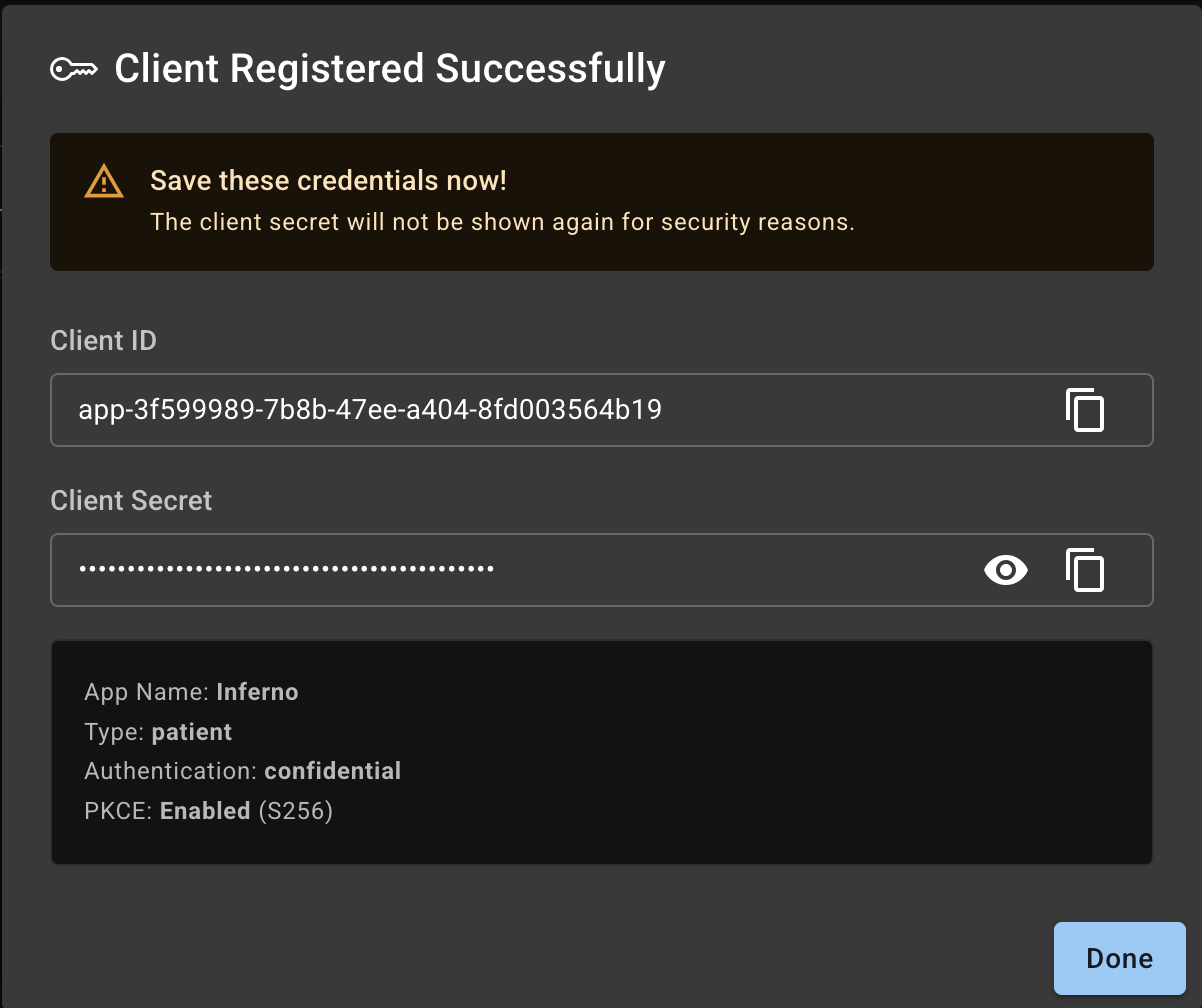Click the secret-not-shown-again warning message
The width and height of the screenshot is (1202, 1008).
[x=502, y=222]
